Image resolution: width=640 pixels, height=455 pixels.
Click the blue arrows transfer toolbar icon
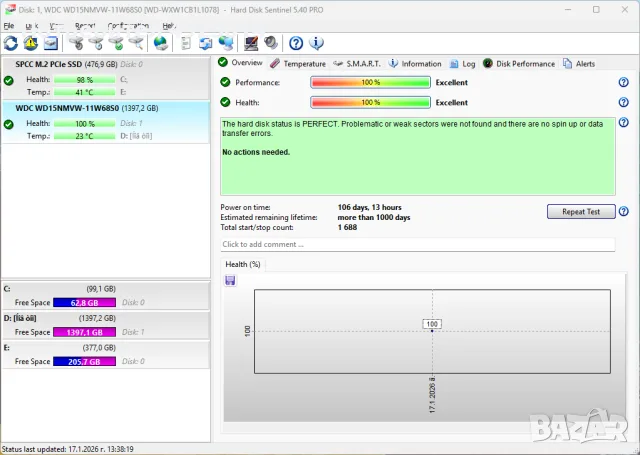[205, 43]
